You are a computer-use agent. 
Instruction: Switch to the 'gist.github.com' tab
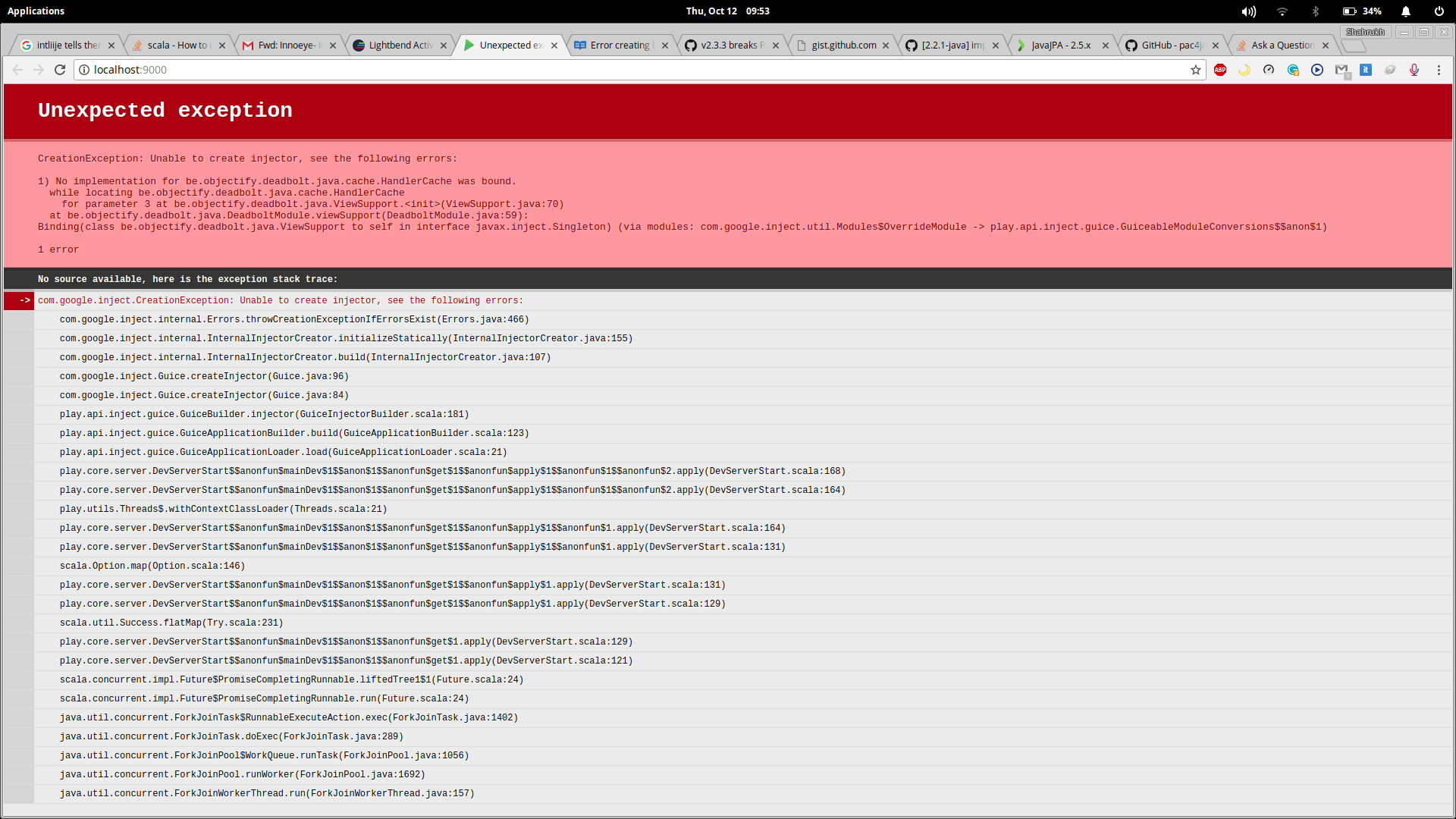(x=842, y=45)
